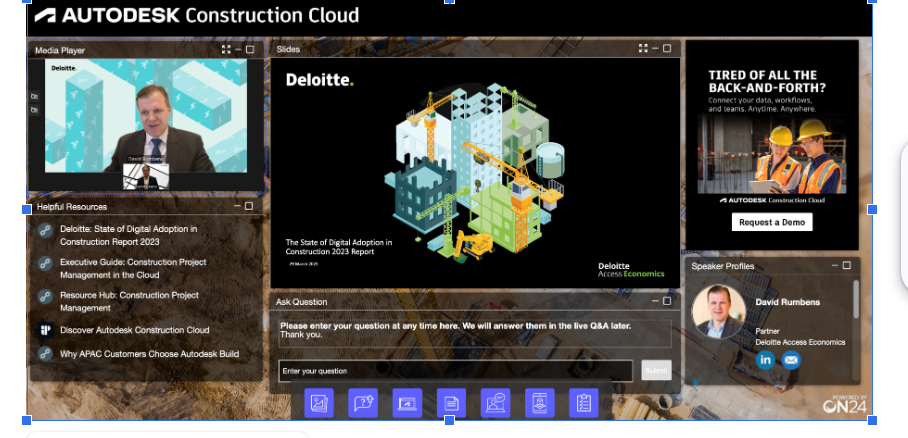Expand Slides panel to fullscreen
The image size is (908, 438).
coord(643,48)
